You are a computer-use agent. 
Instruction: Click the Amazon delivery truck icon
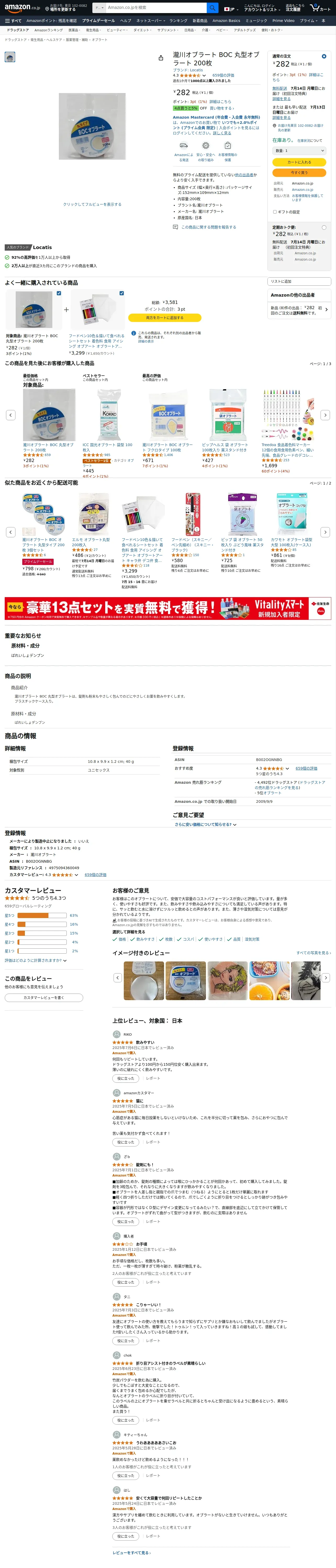click(183, 146)
